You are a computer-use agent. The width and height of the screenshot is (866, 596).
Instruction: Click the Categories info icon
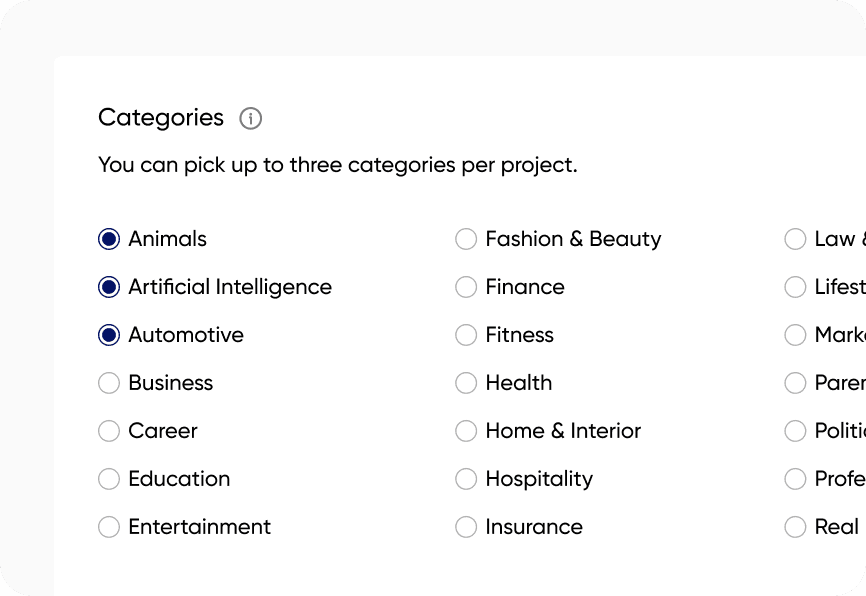tap(250, 119)
